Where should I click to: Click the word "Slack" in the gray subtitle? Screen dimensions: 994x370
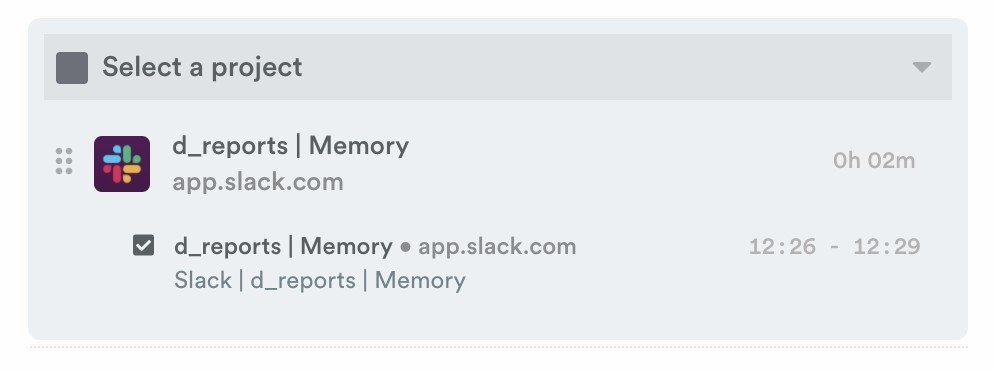[x=203, y=280]
